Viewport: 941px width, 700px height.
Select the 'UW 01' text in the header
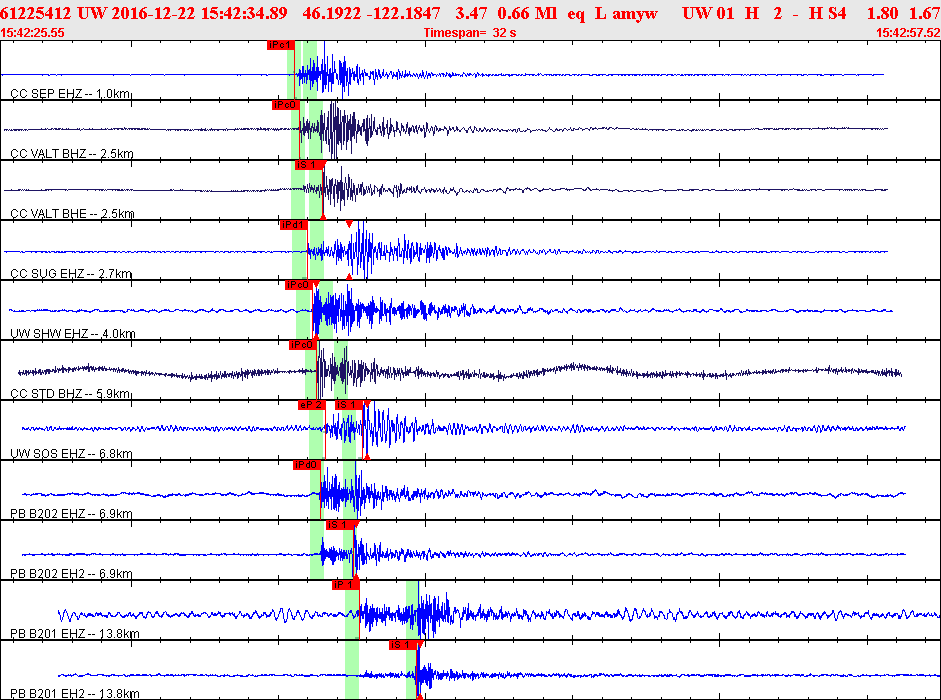(x=708, y=13)
